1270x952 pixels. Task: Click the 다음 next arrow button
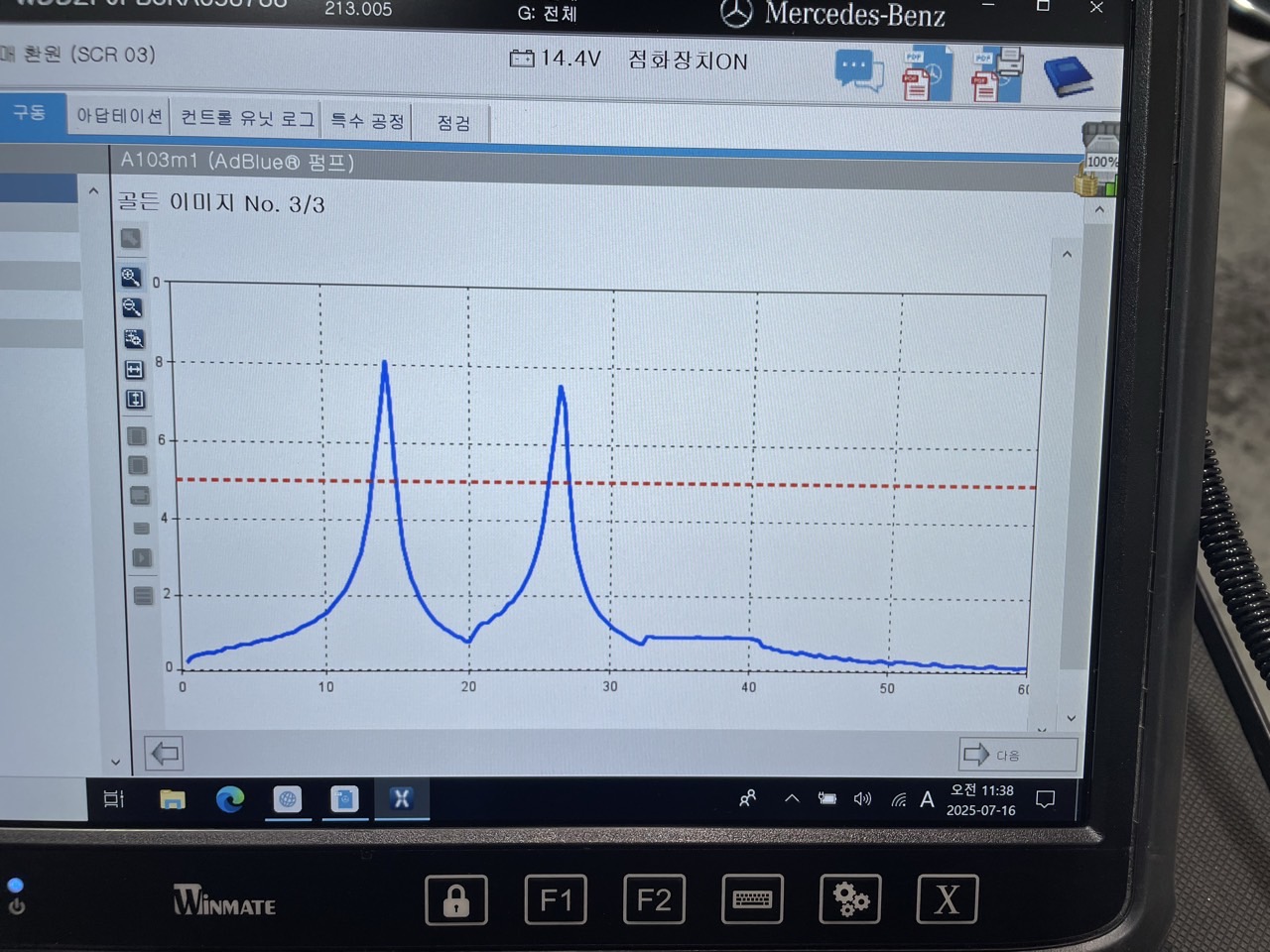(x=1018, y=755)
